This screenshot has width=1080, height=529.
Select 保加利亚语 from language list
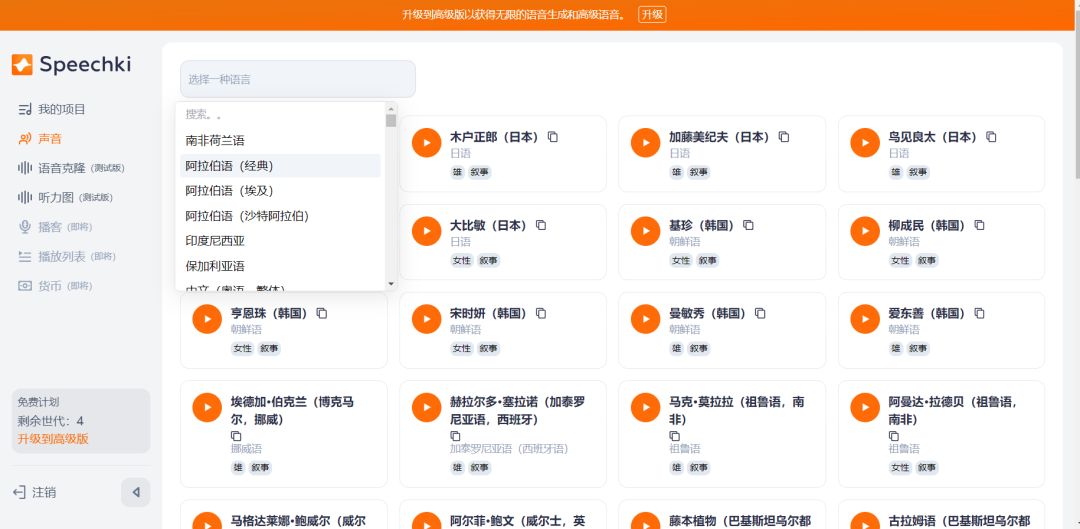(280, 266)
